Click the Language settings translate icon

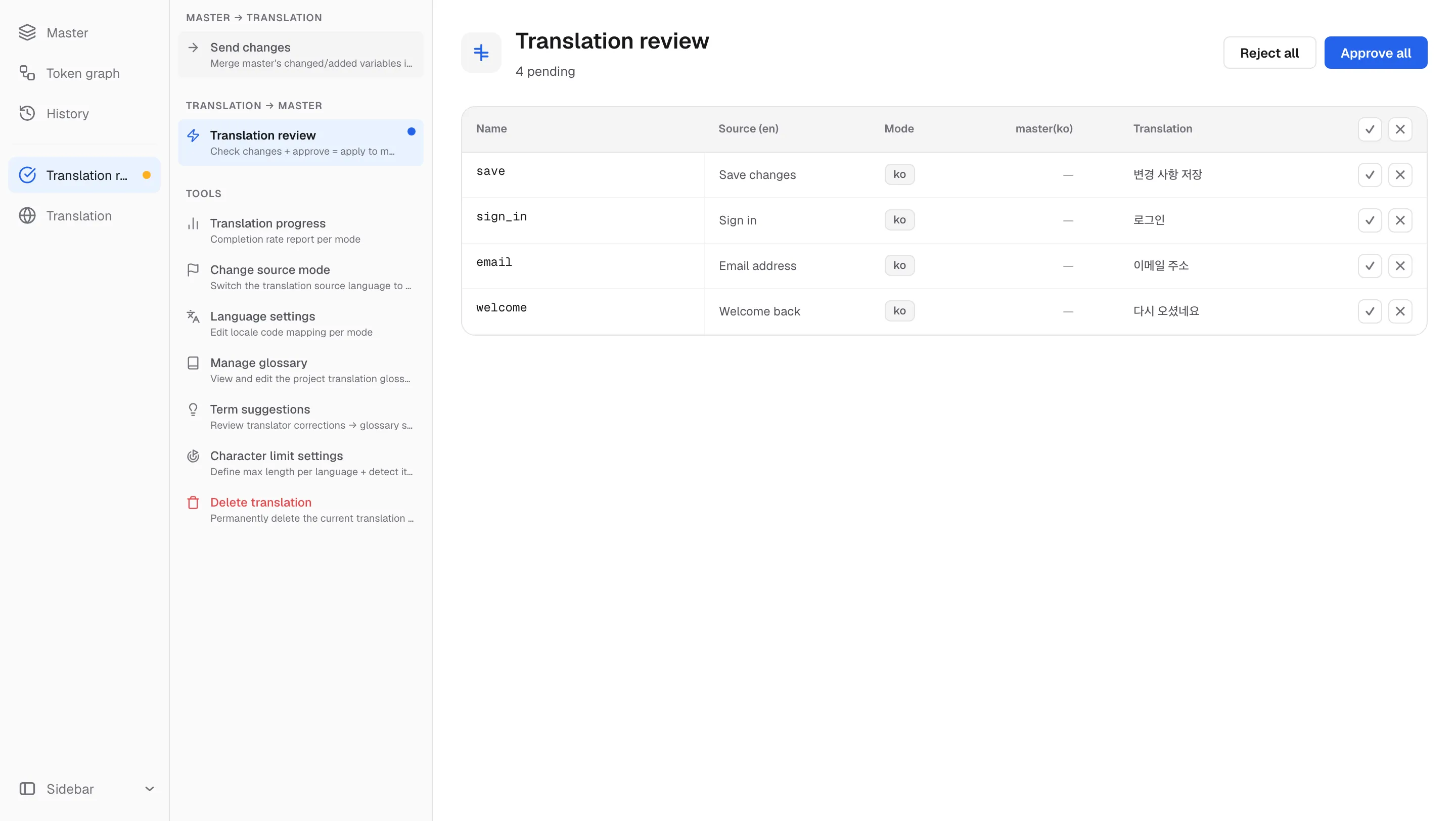click(193, 316)
